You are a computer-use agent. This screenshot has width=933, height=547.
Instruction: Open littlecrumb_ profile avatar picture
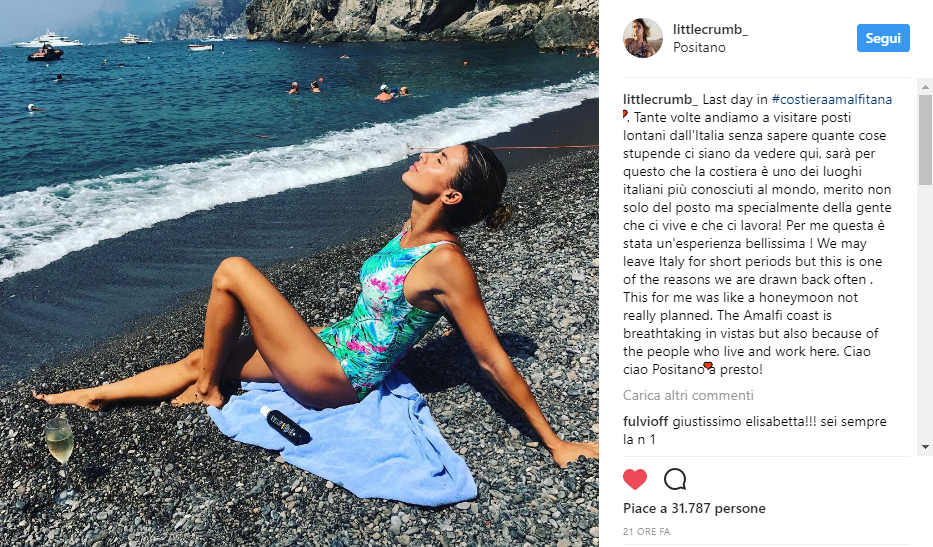point(643,38)
